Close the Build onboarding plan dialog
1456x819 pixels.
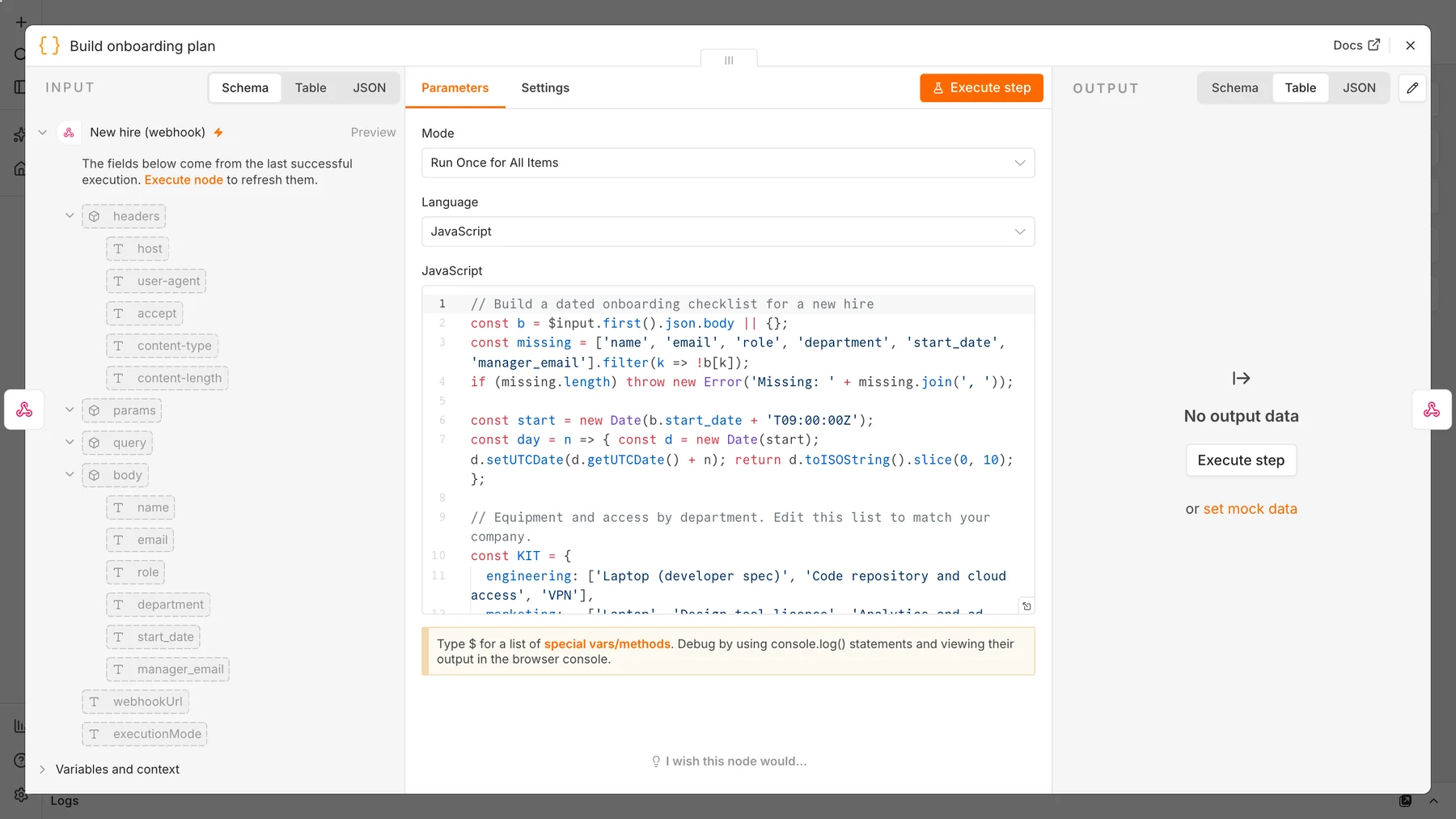(1410, 45)
